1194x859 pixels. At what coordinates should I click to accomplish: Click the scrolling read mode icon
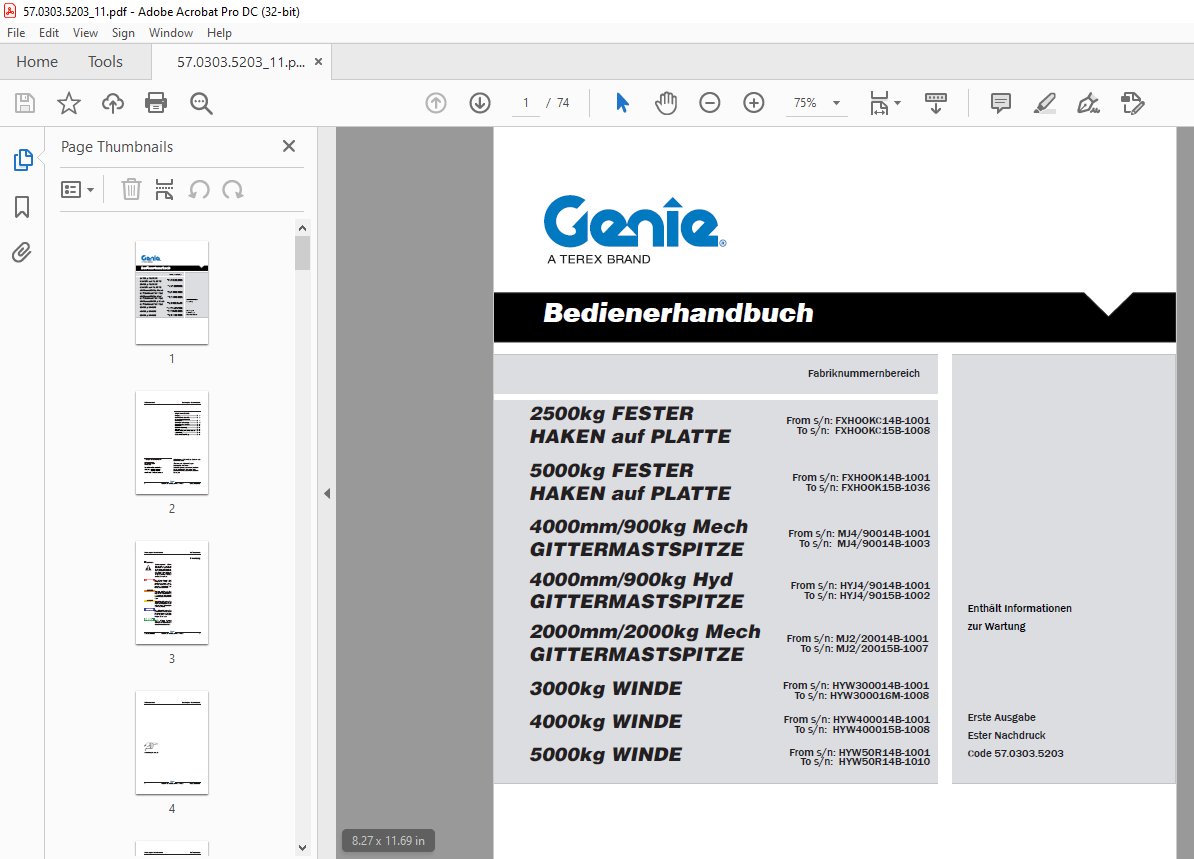[x=936, y=103]
